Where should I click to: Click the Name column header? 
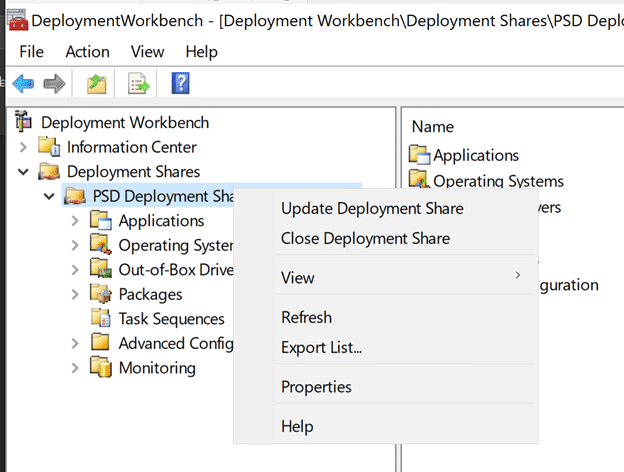(x=433, y=127)
